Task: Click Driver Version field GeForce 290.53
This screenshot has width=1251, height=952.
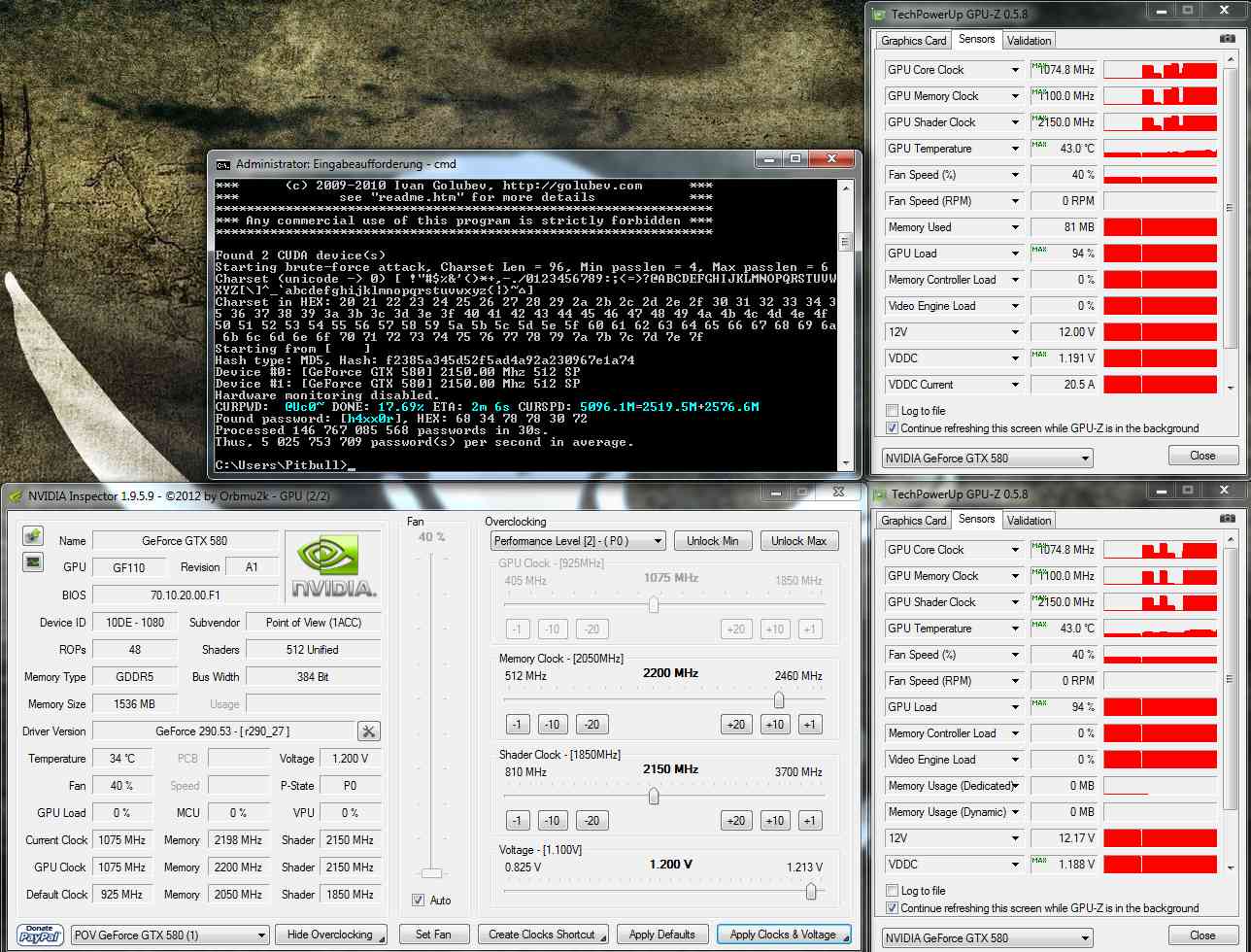Action: tap(222, 731)
